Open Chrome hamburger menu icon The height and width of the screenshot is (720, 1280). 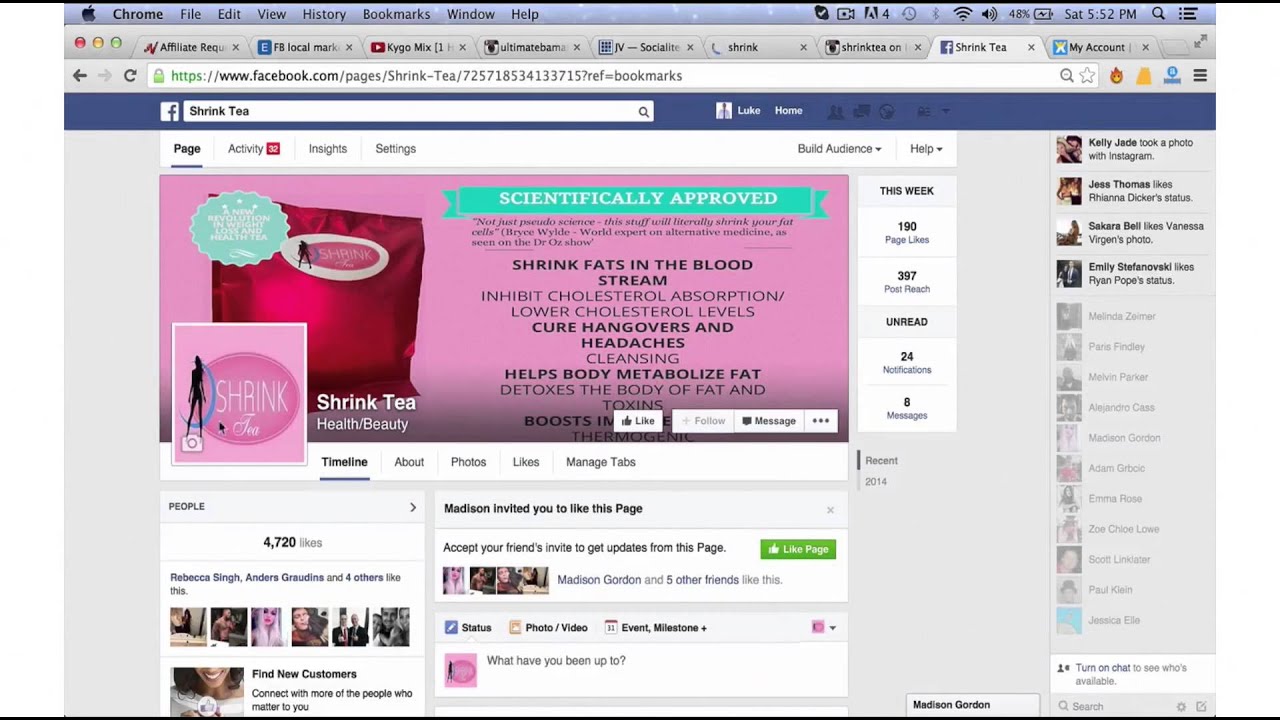pos(1200,76)
